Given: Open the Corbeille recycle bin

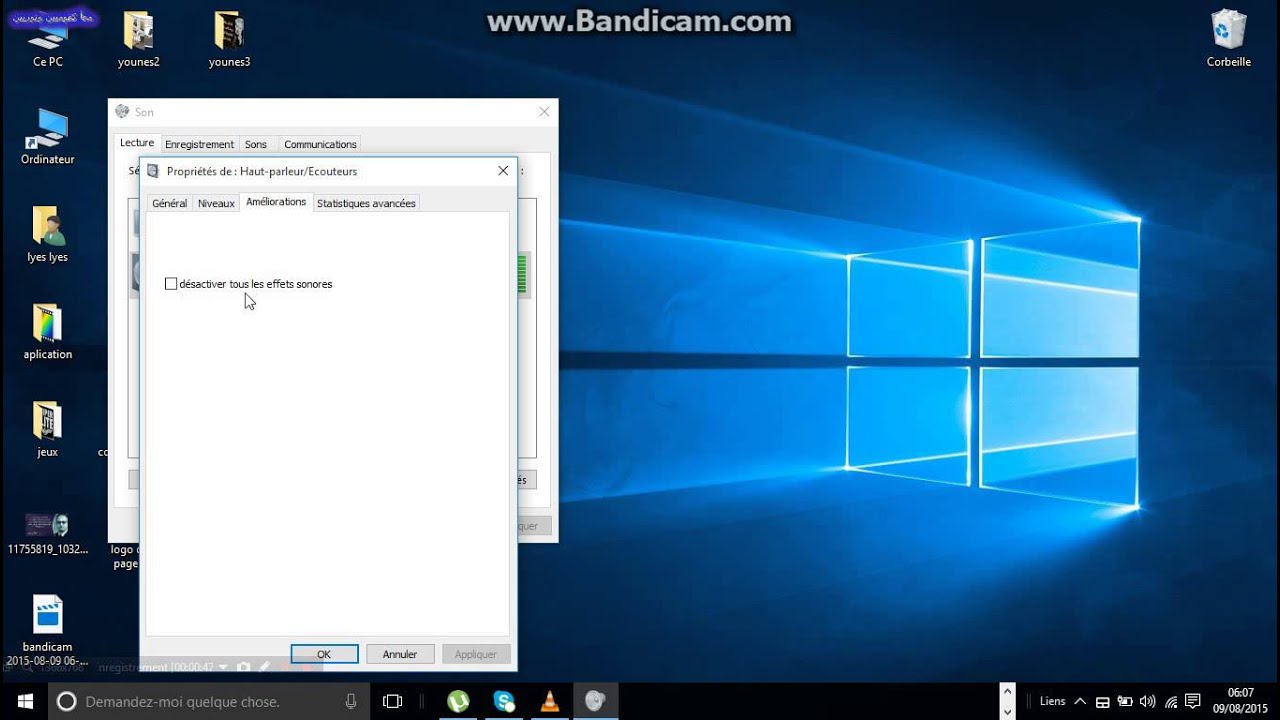Looking at the screenshot, I should coord(1228,40).
